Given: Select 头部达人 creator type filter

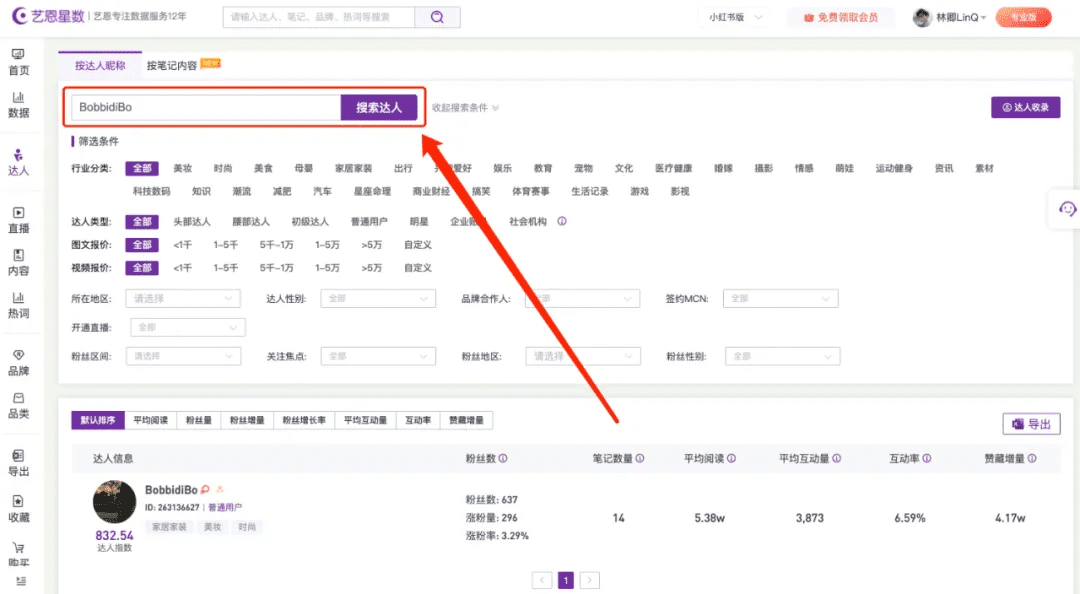Looking at the screenshot, I should (x=192, y=222).
